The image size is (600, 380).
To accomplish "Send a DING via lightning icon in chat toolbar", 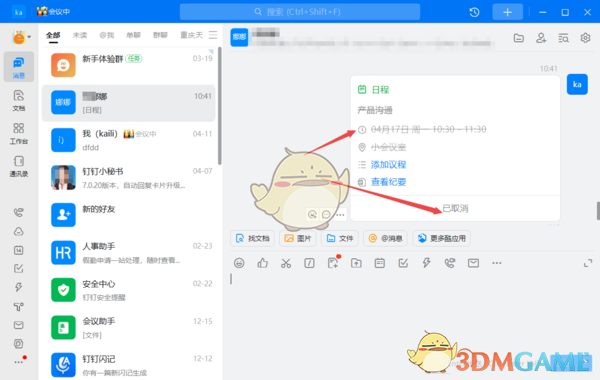I will tap(426, 263).
